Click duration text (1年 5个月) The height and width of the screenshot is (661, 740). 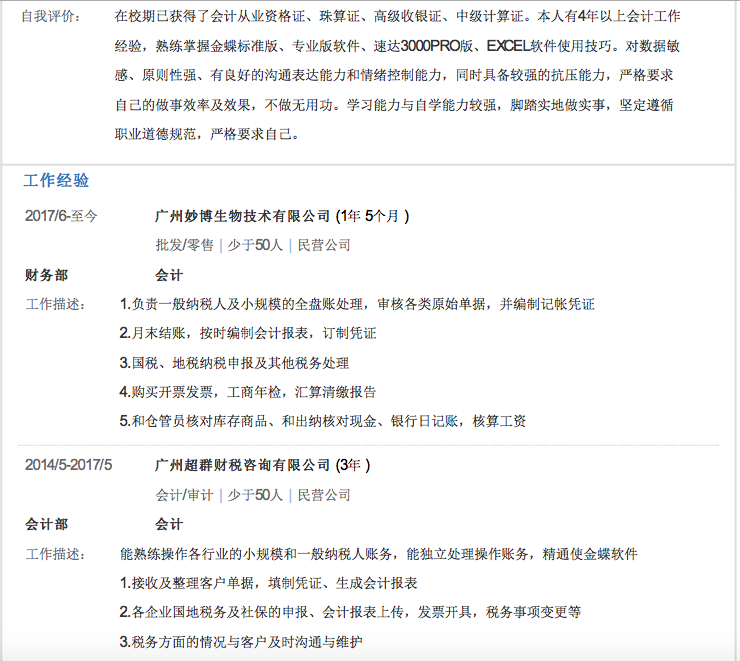372,216
